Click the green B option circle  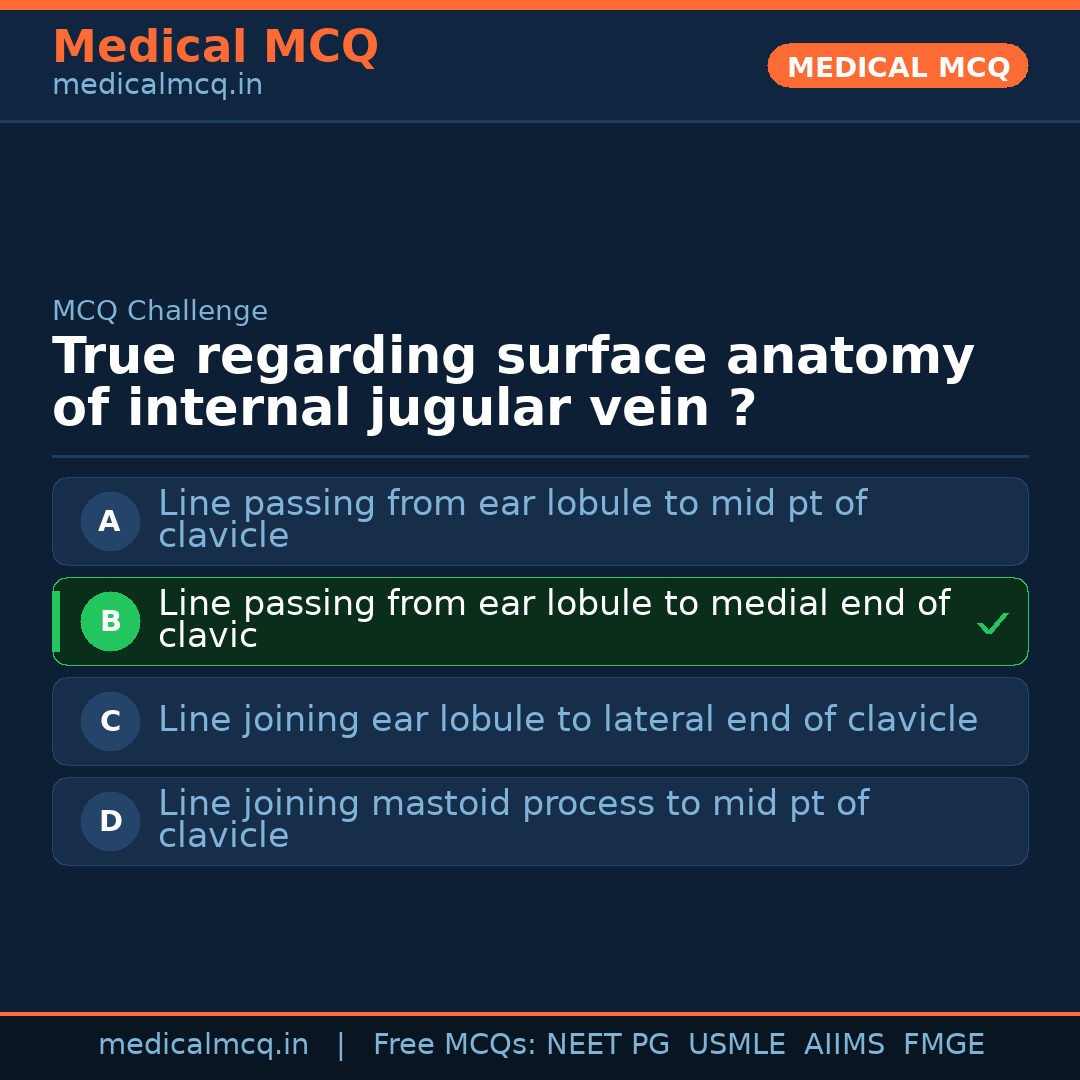click(x=110, y=621)
